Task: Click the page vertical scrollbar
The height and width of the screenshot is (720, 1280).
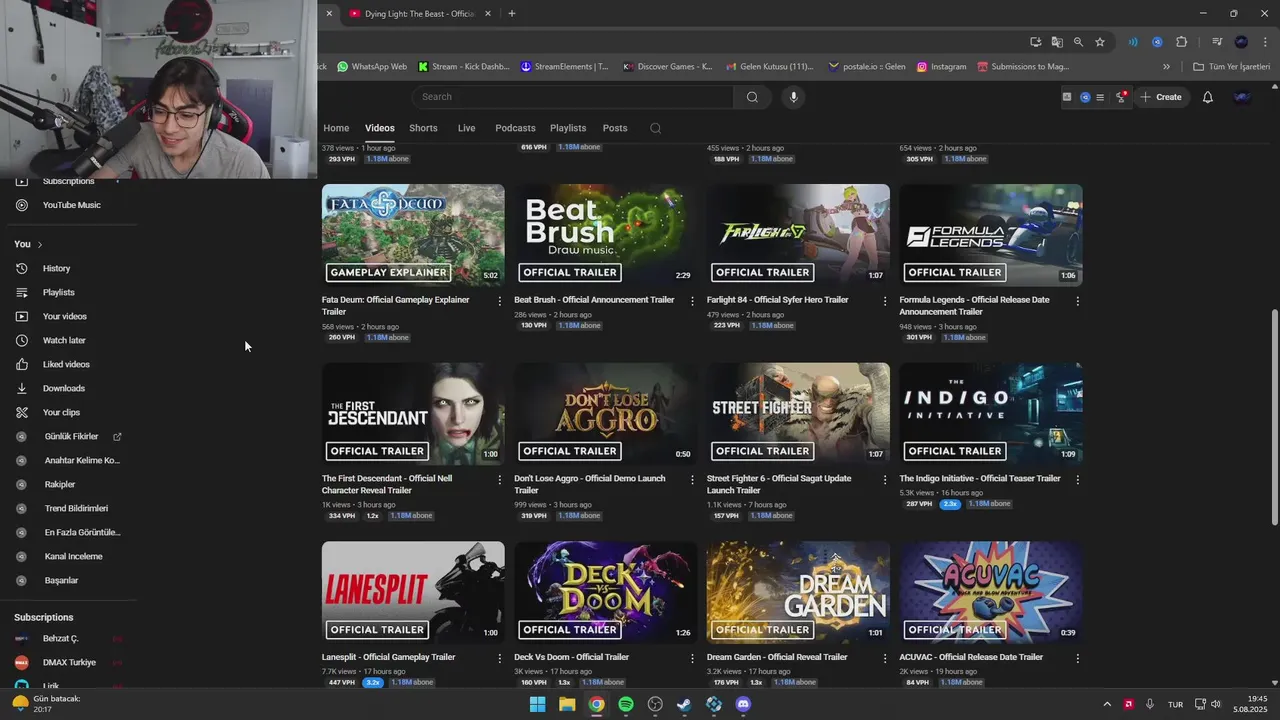Action: [x=1274, y=417]
